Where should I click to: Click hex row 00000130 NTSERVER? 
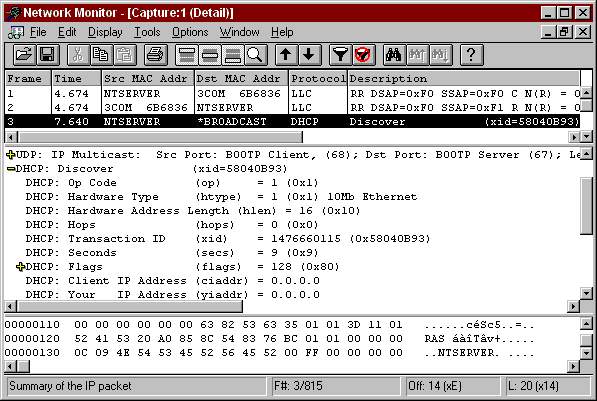[x=270, y=353]
